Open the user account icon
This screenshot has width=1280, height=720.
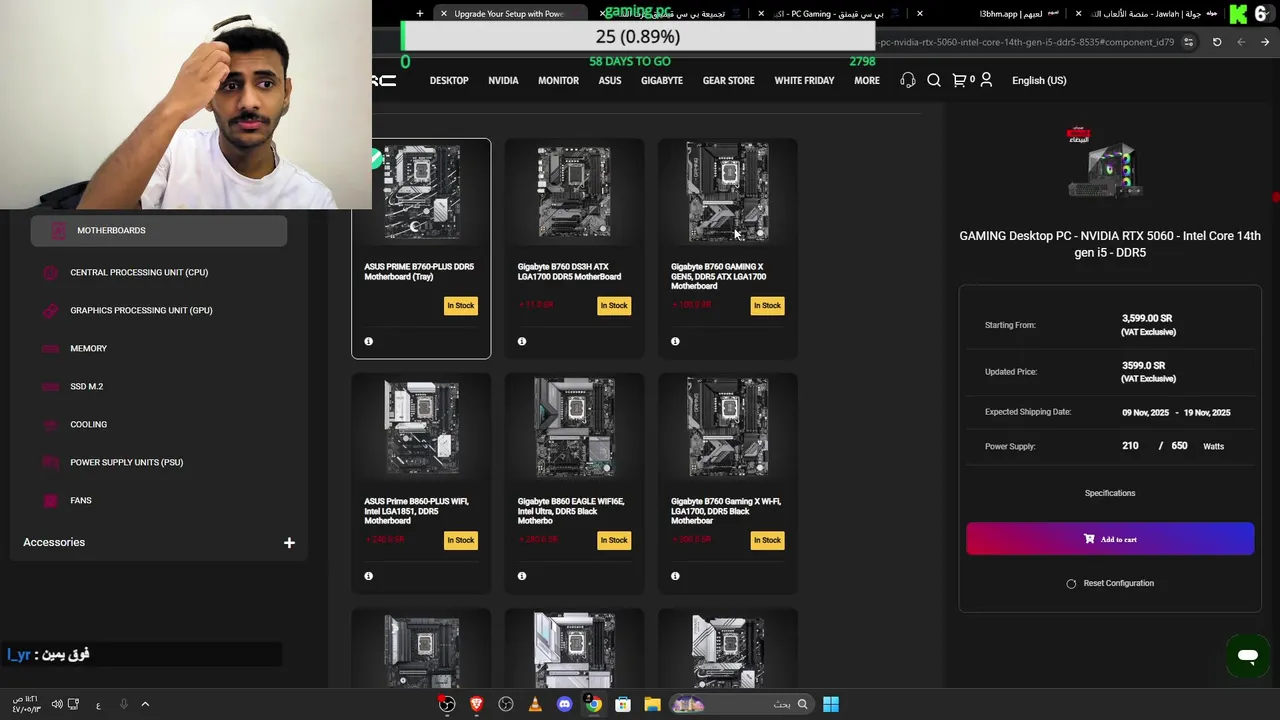tap(986, 80)
